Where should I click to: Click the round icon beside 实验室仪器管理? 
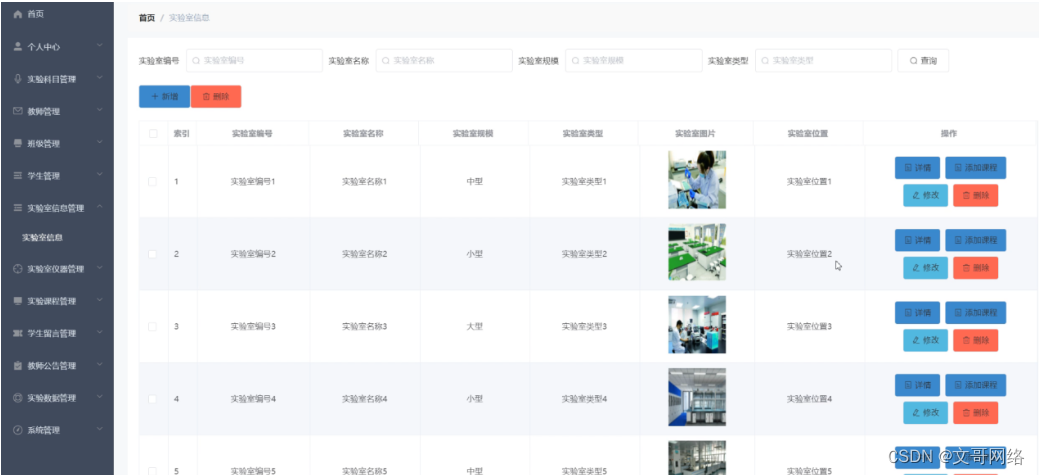point(18,269)
